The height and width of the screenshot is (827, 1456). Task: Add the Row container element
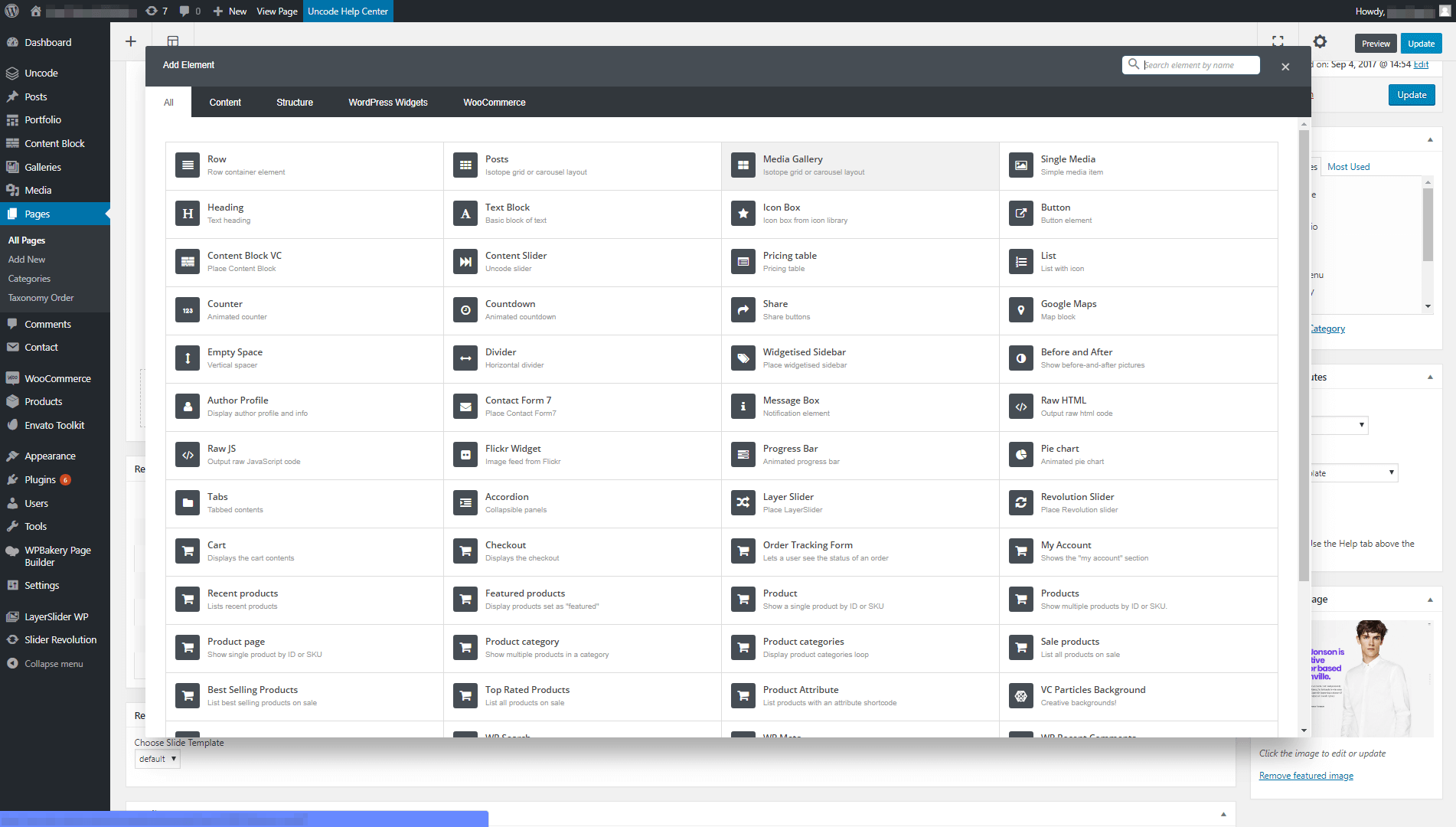(305, 165)
